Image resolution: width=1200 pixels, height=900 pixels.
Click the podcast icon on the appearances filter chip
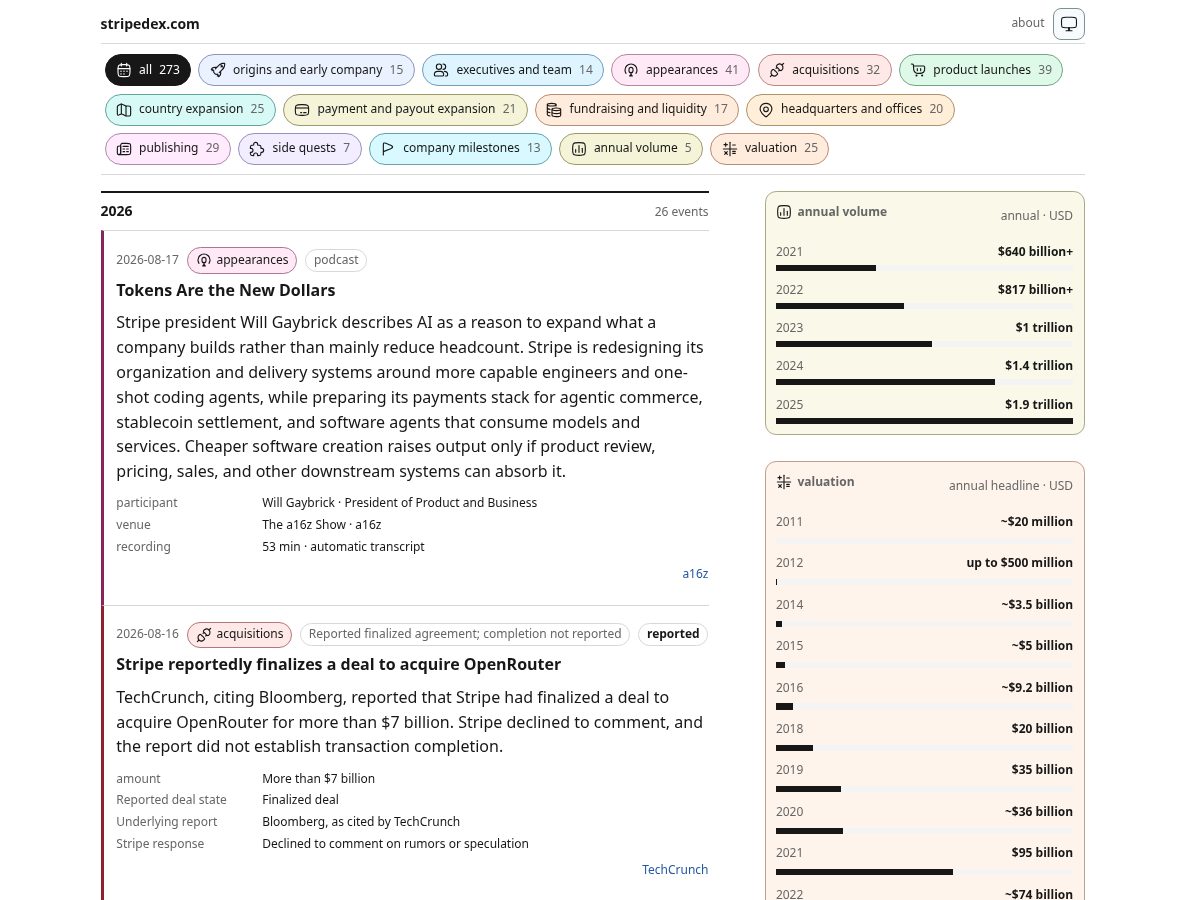[x=631, y=70]
